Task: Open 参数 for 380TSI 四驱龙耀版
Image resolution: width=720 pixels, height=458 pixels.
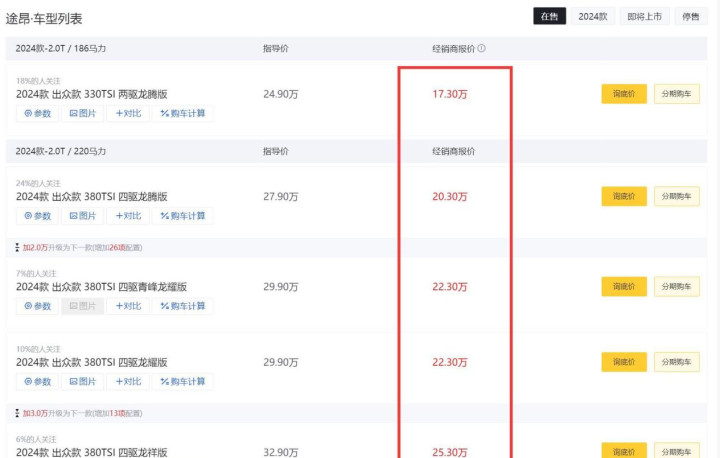Action: [x=37, y=381]
